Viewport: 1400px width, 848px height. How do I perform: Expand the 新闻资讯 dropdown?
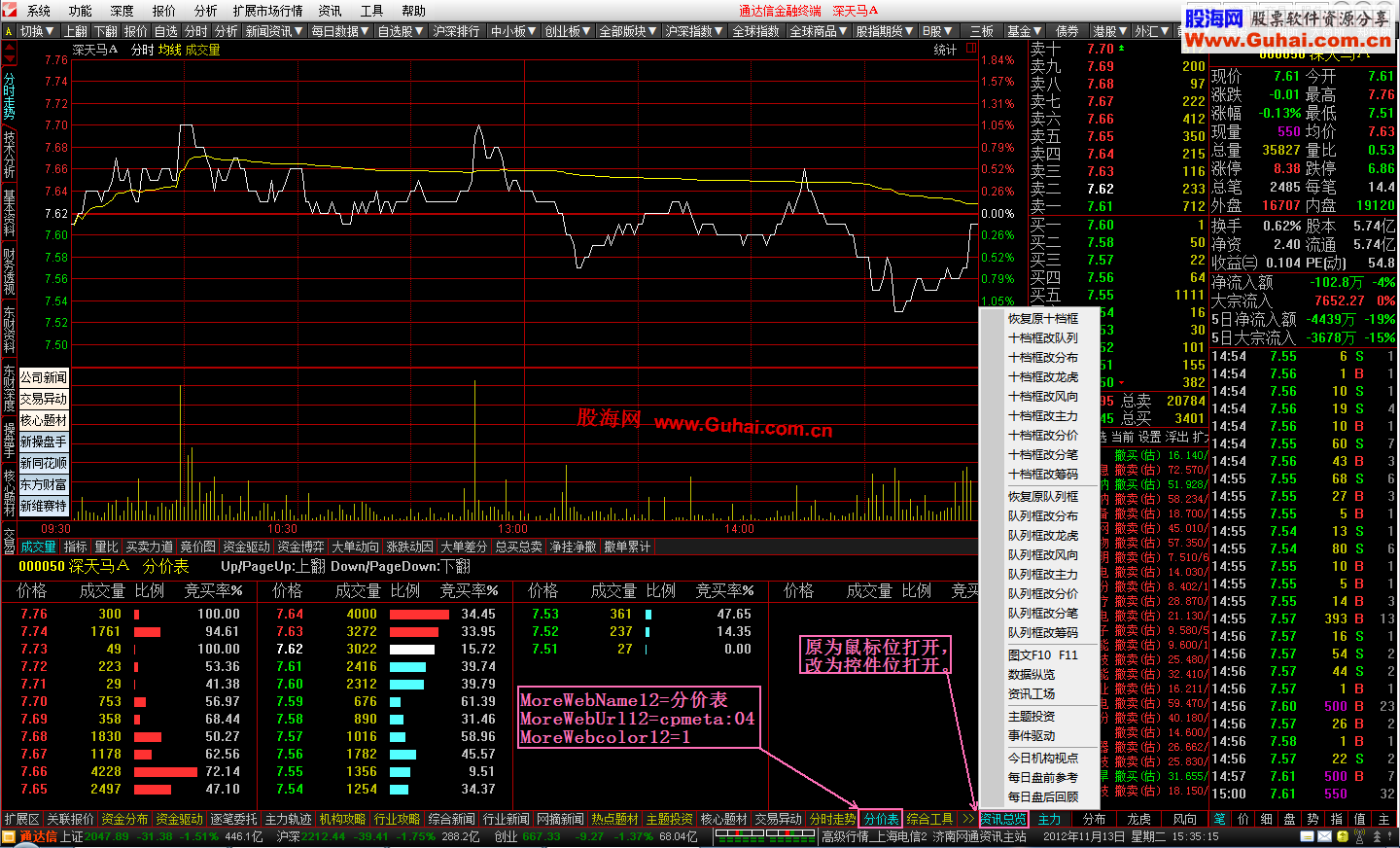point(275,31)
